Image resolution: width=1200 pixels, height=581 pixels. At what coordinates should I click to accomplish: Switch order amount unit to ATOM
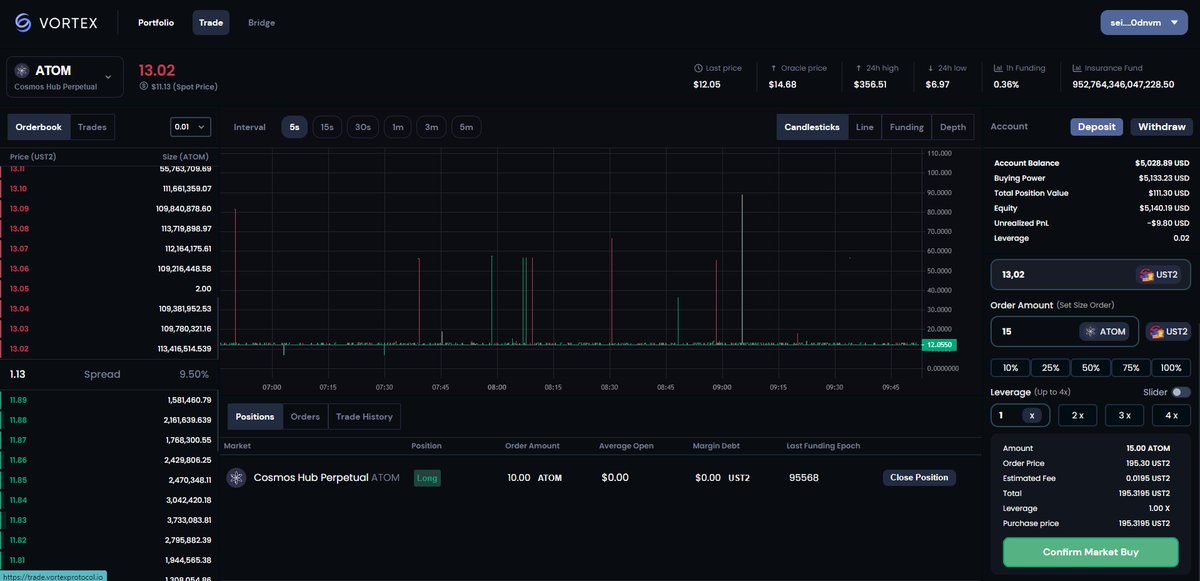pos(1104,331)
